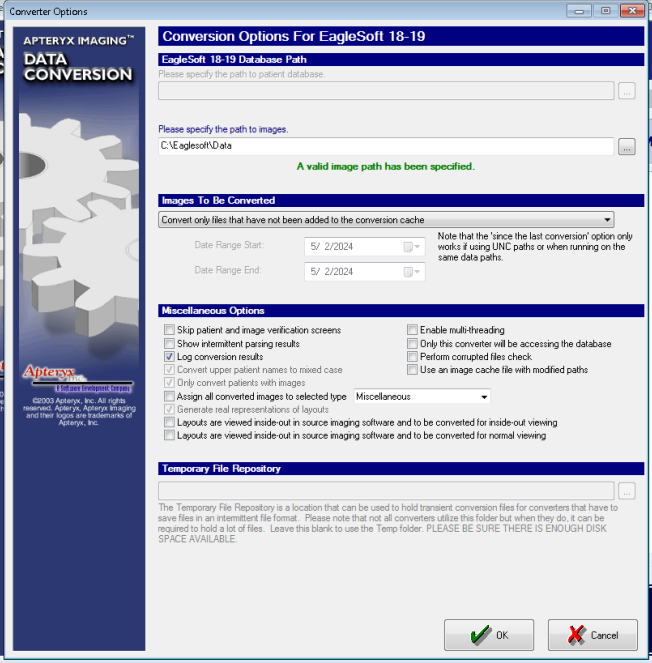This screenshot has height=663, width=652.
Task: Click the Date Range End date field
Action: (x=364, y=271)
